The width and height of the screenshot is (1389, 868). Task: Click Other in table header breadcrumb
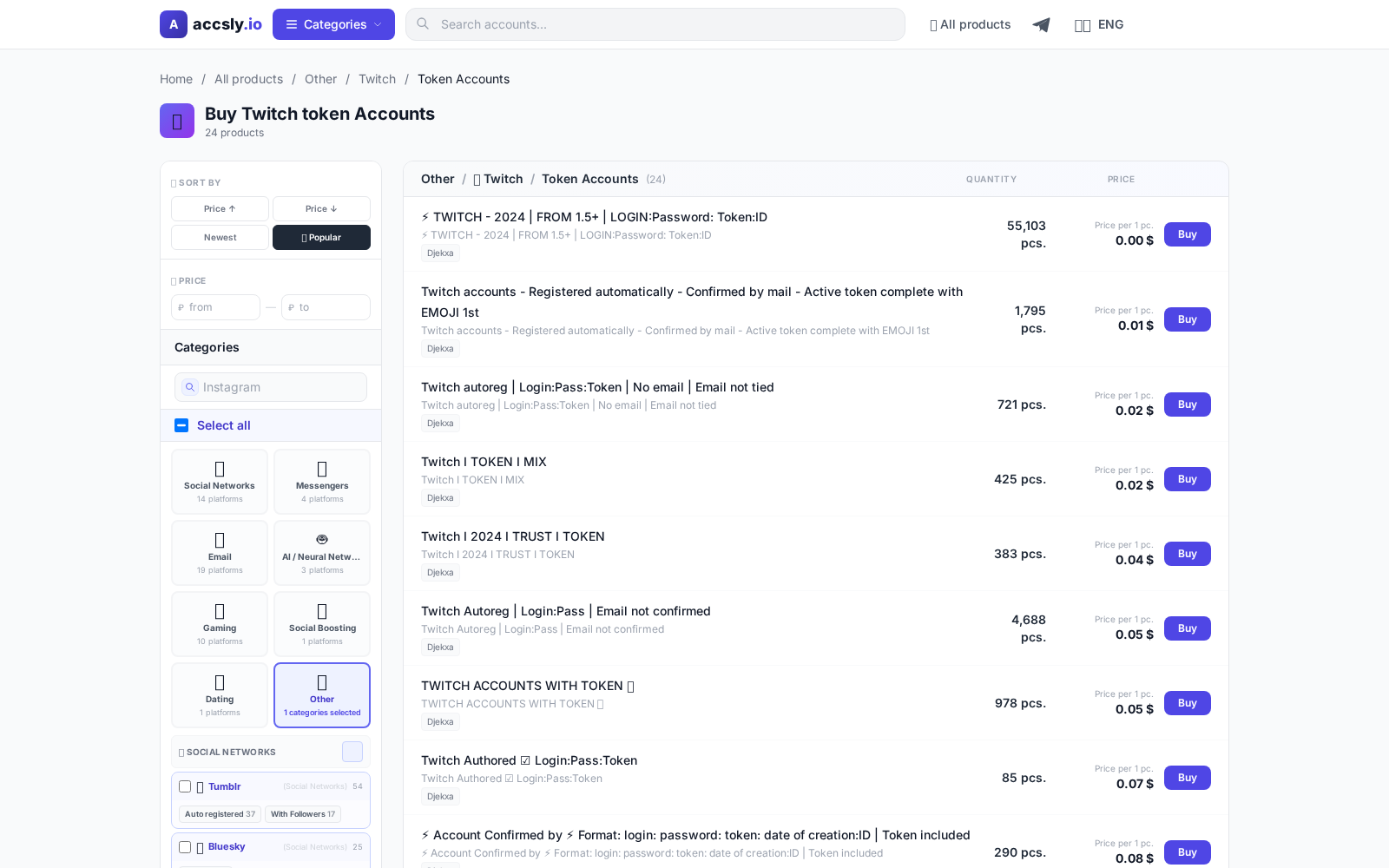[438, 179]
